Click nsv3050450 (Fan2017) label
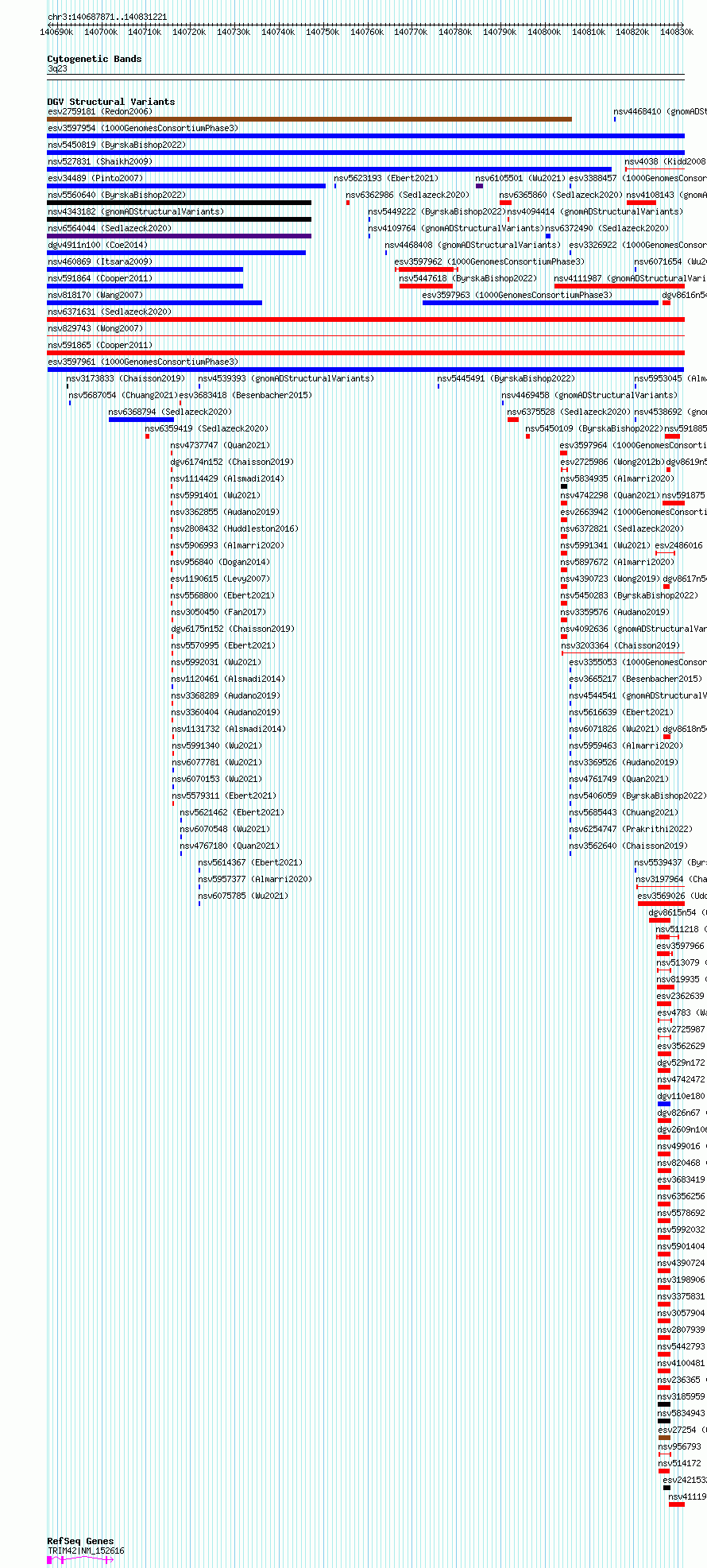The height and width of the screenshot is (1568, 707). [x=218, y=613]
